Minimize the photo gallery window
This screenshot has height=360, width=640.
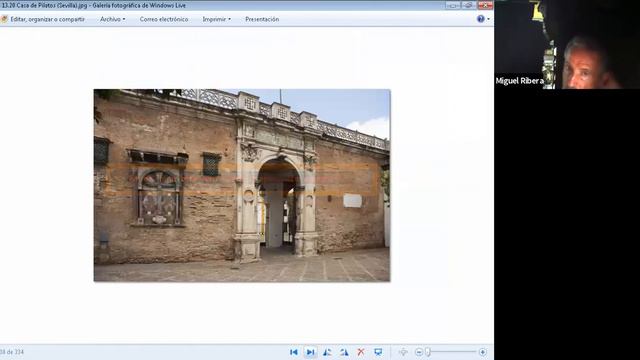coord(452,5)
